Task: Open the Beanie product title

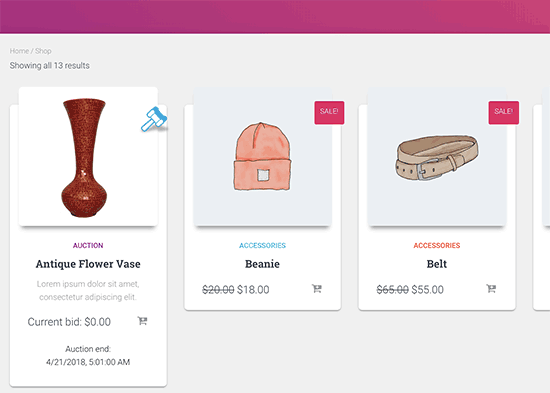Action: (x=262, y=264)
